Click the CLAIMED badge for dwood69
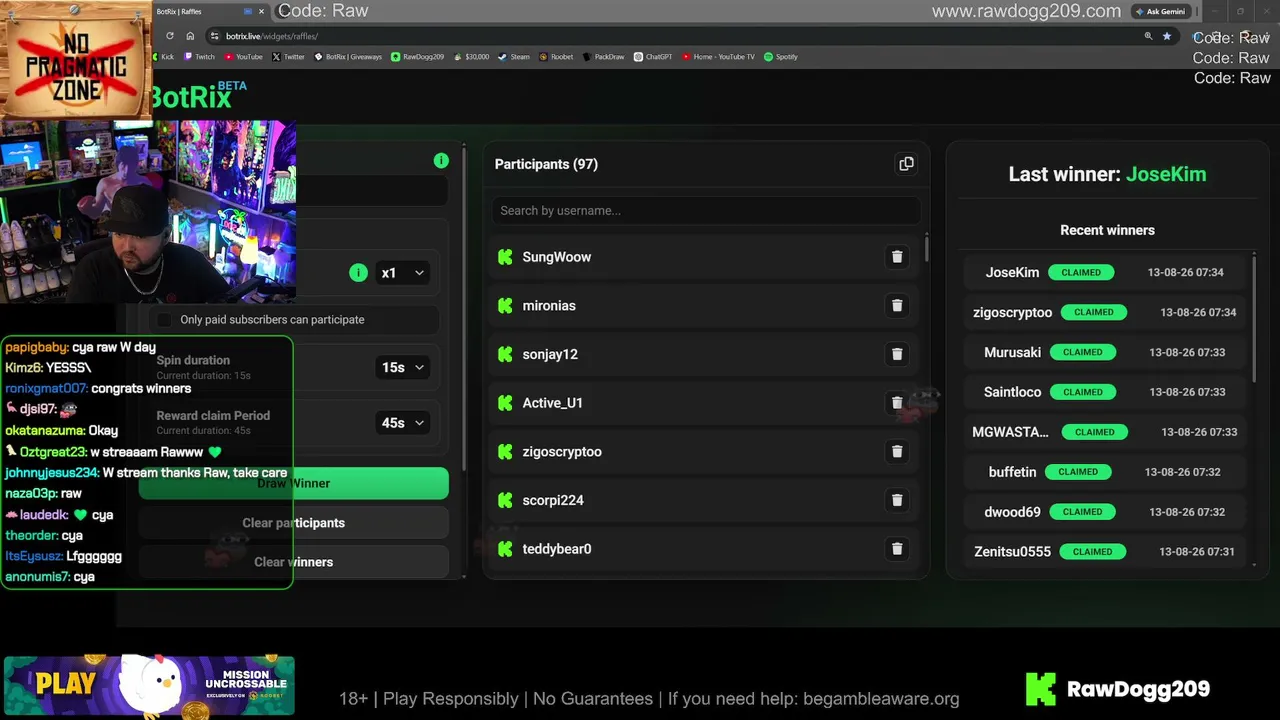 point(1083,512)
